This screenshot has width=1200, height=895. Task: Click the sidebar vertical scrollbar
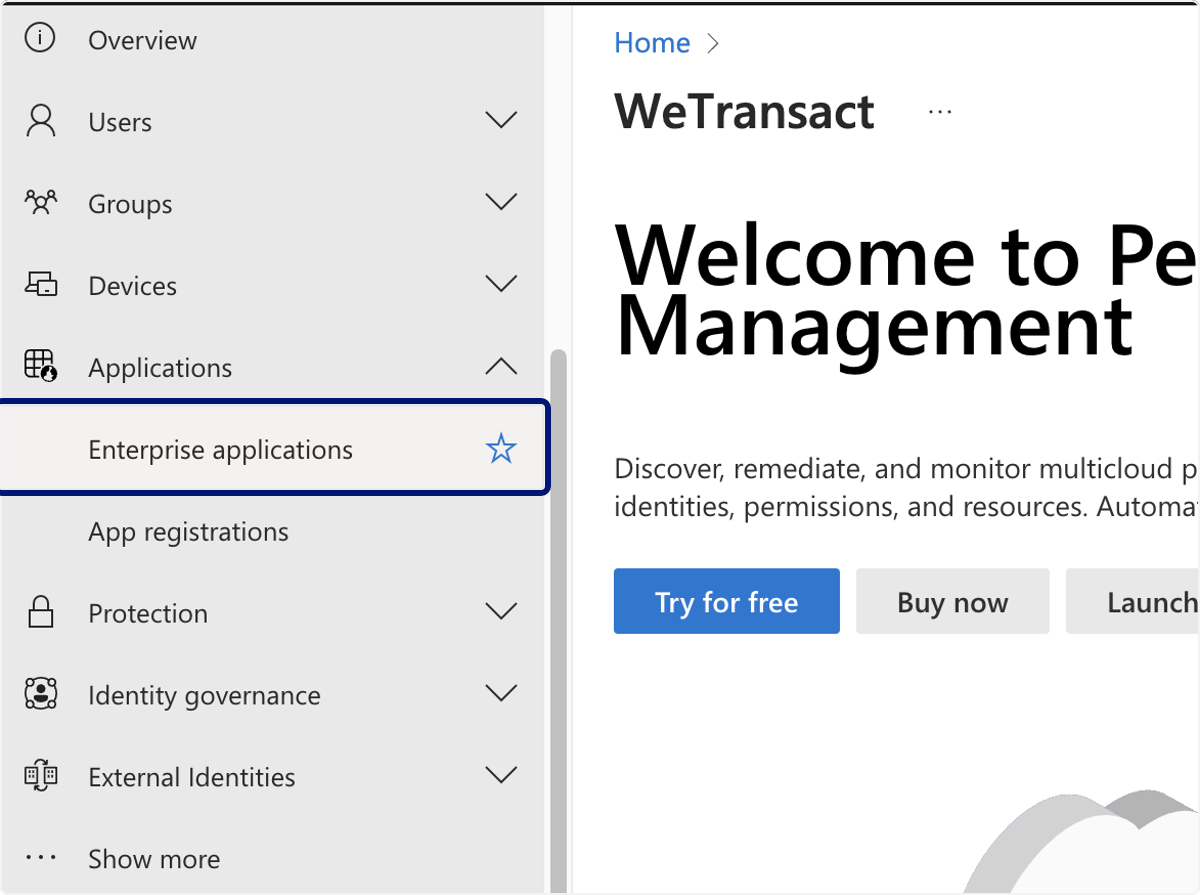[x=558, y=620]
